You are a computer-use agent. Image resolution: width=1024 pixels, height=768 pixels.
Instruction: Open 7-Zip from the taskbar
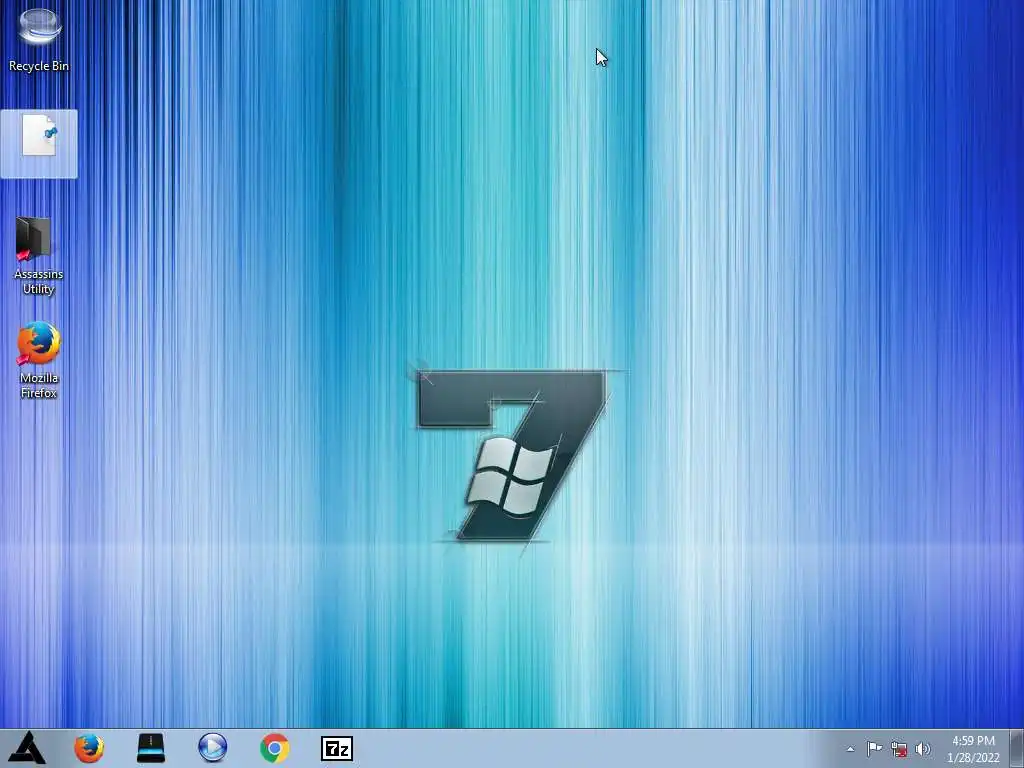pos(337,748)
